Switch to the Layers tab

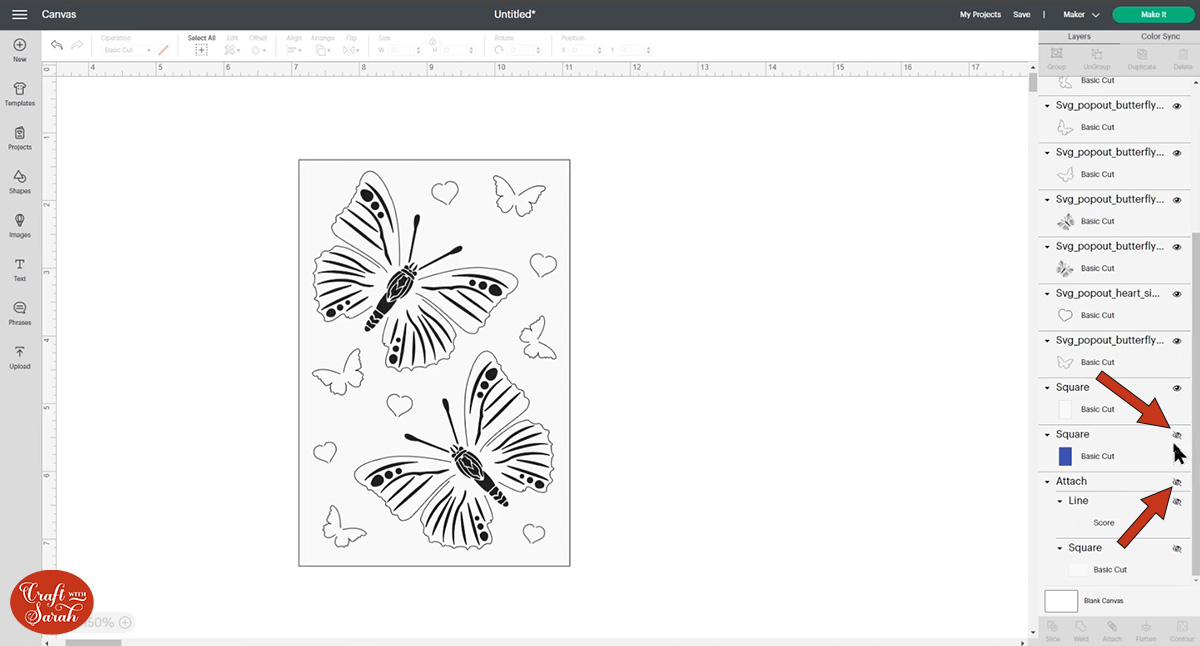tap(1079, 36)
